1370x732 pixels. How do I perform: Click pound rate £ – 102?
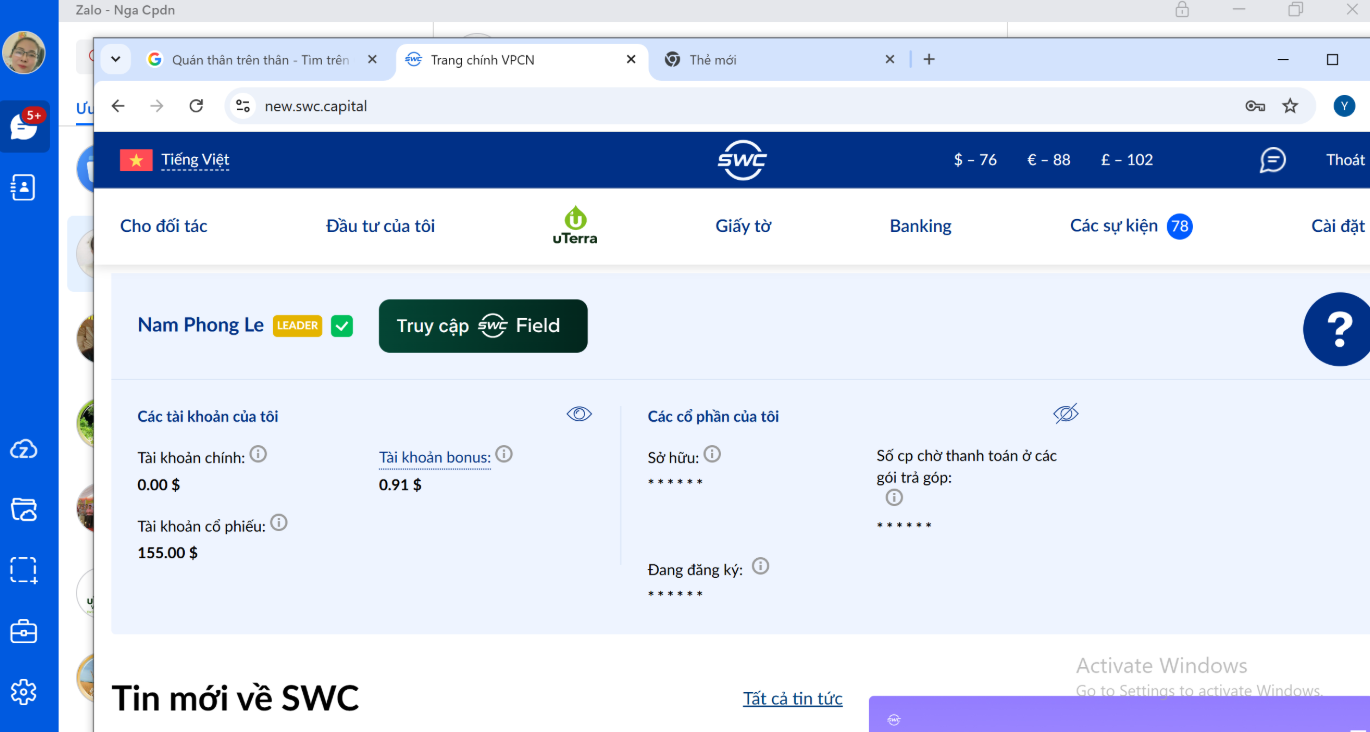(x=1127, y=160)
